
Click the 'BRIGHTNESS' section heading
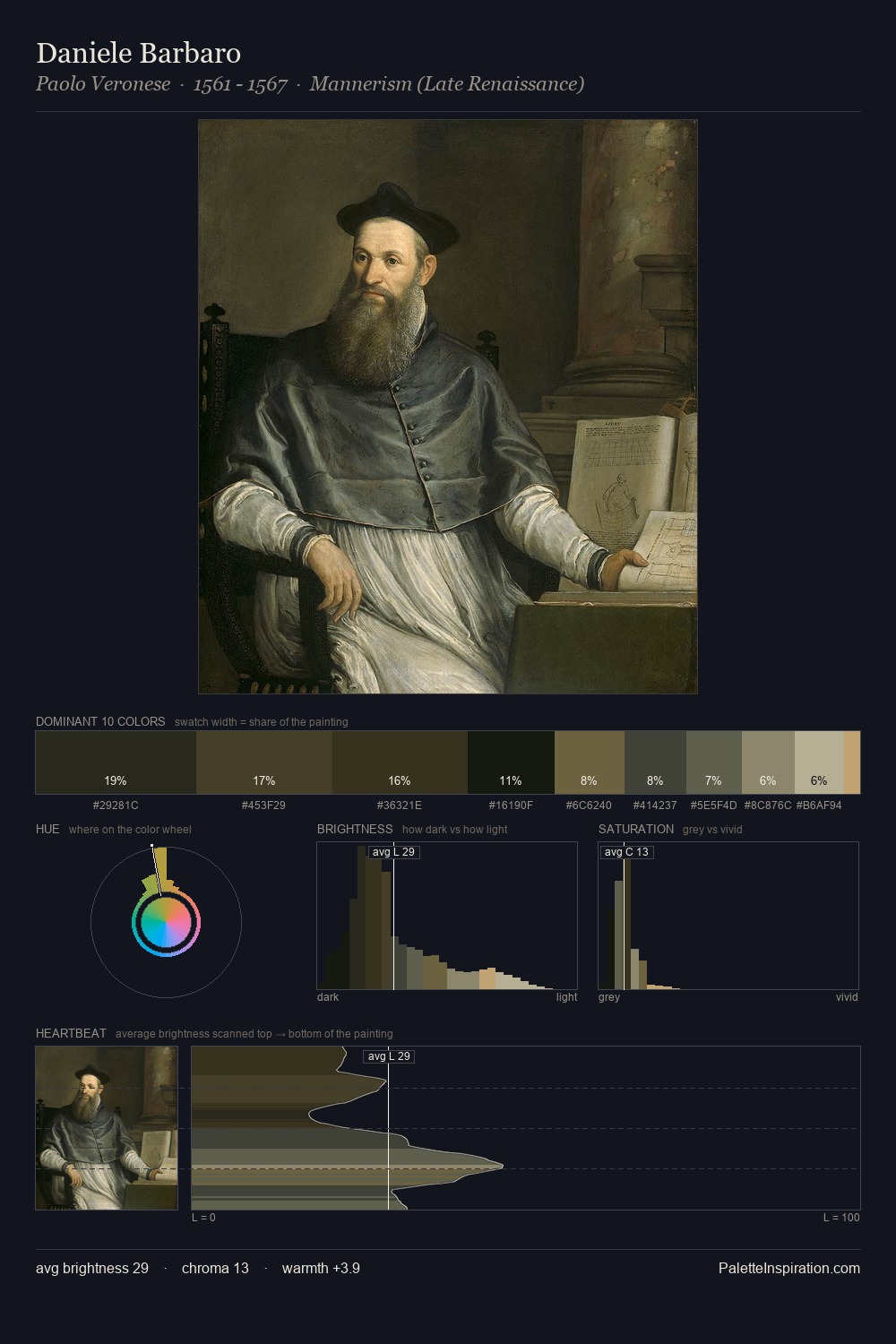click(355, 829)
